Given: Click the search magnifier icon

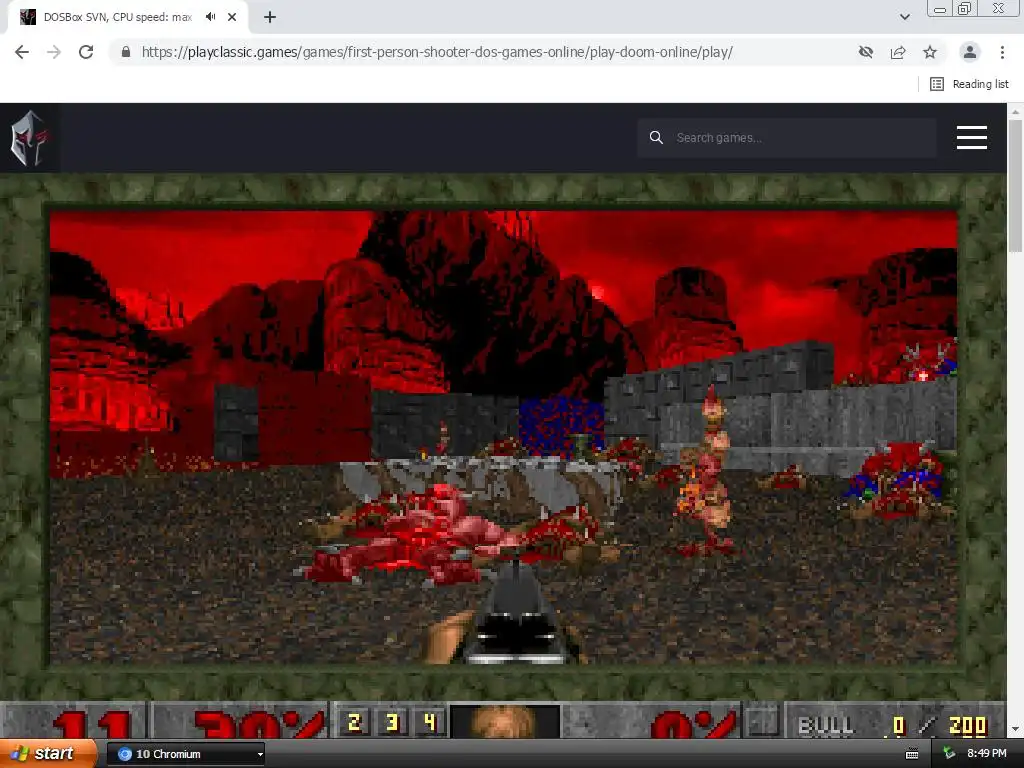Looking at the screenshot, I should click(x=656, y=138).
